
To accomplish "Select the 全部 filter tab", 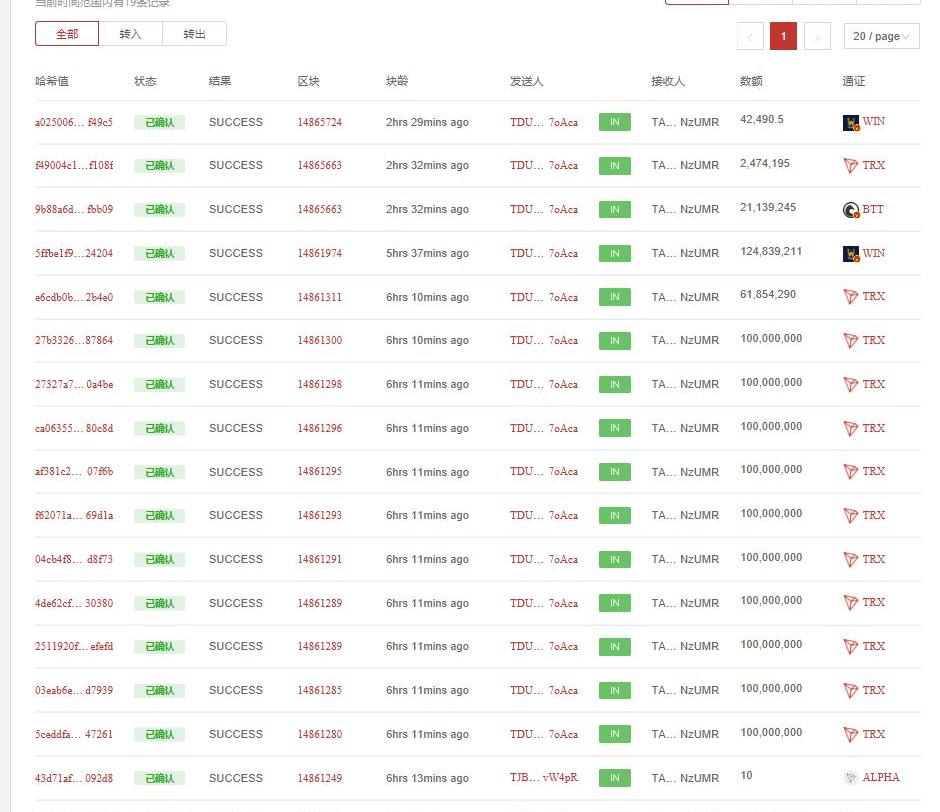I will (67, 34).
